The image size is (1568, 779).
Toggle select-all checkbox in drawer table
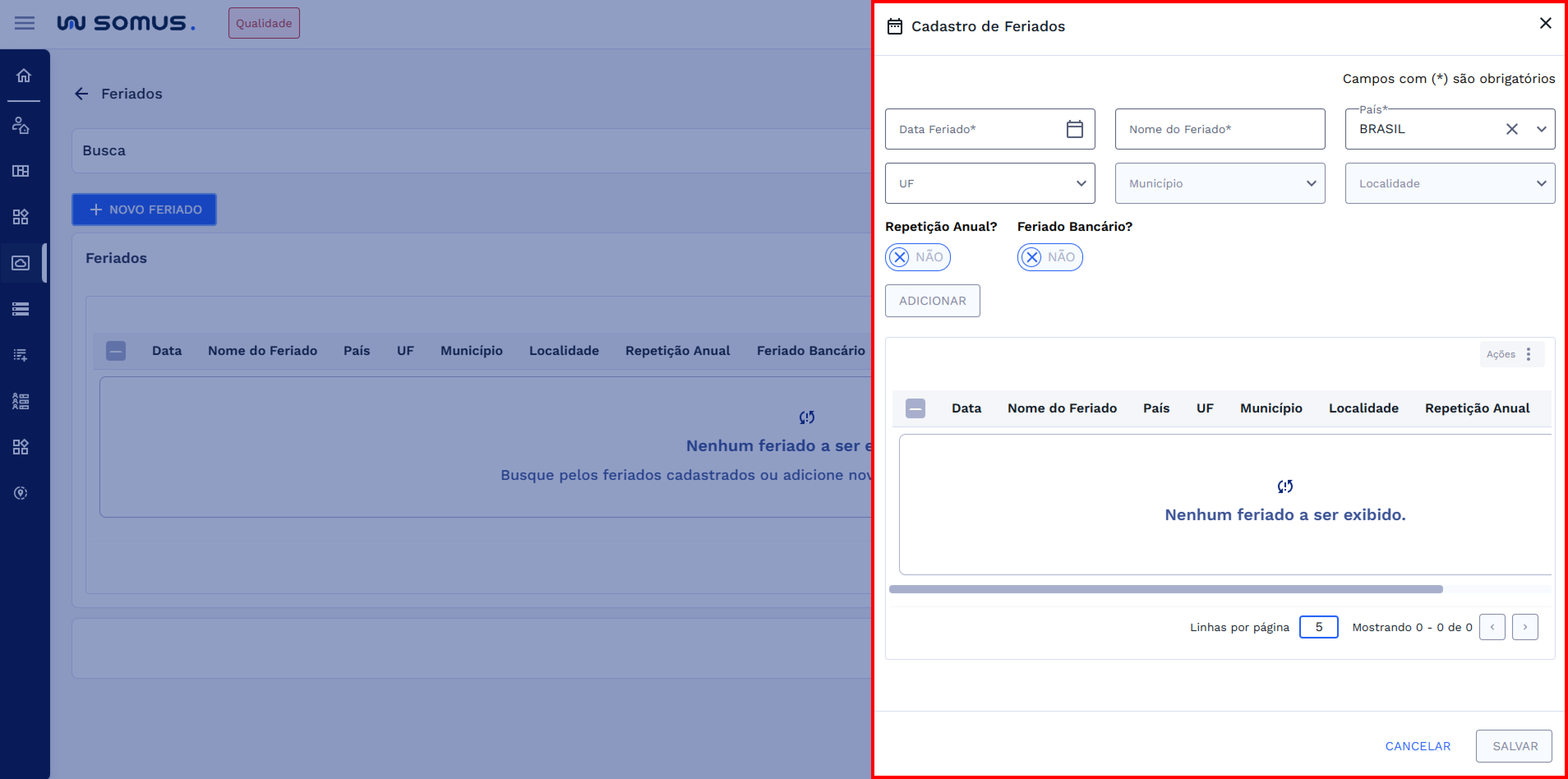pyautogui.click(x=915, y=408)
